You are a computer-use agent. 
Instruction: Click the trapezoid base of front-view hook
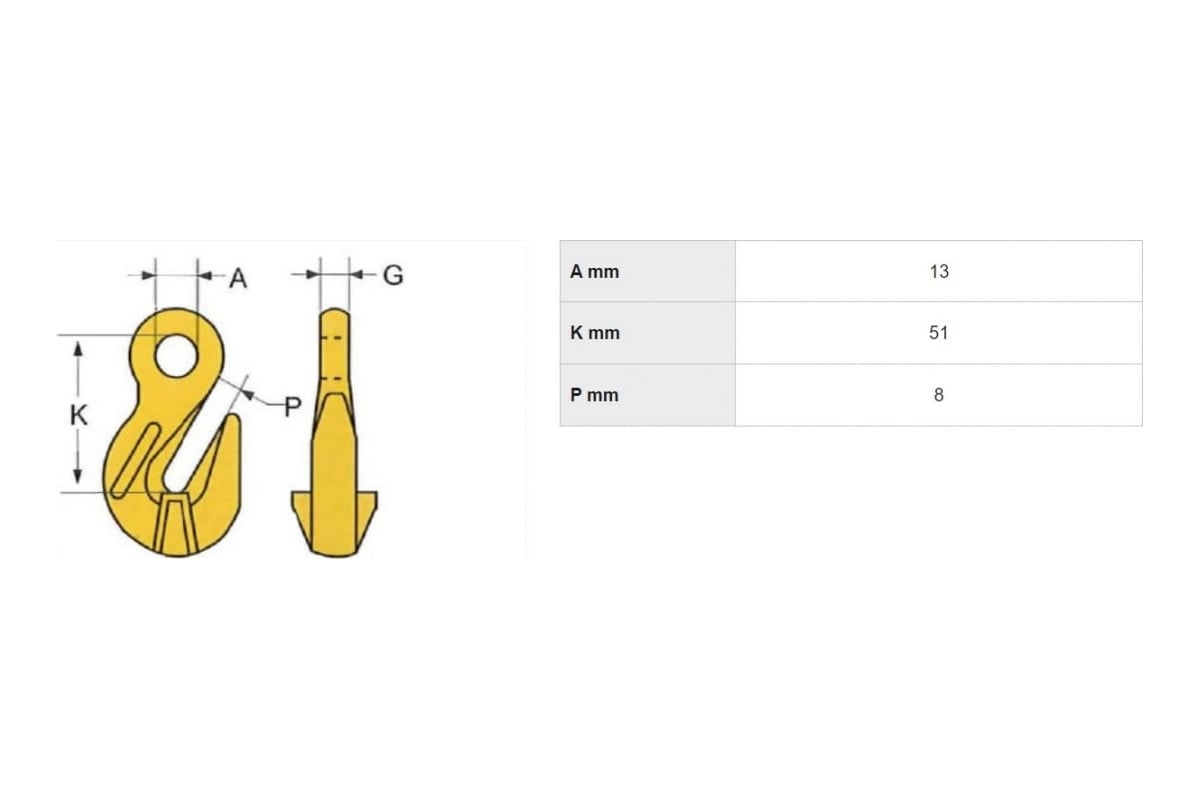click(x=175, y=522)
